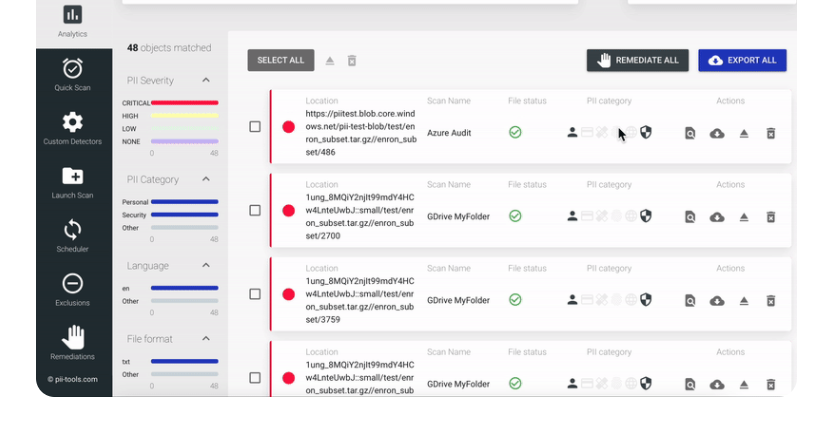Collapse the Language filter section
This screenshot has width=817, height=428.
(206, 266)
